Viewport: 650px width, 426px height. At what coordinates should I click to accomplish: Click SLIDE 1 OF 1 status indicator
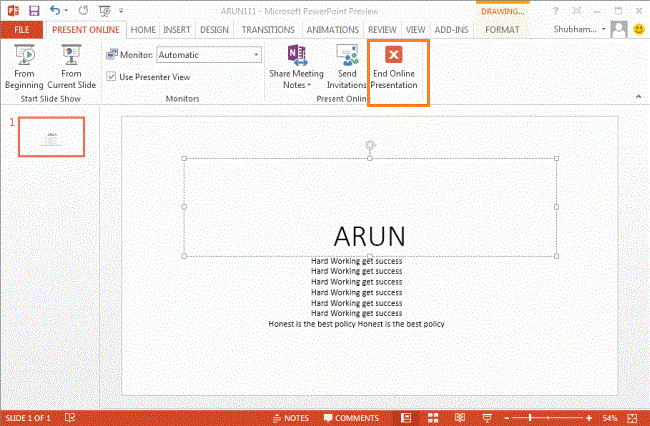click(28, 418)
